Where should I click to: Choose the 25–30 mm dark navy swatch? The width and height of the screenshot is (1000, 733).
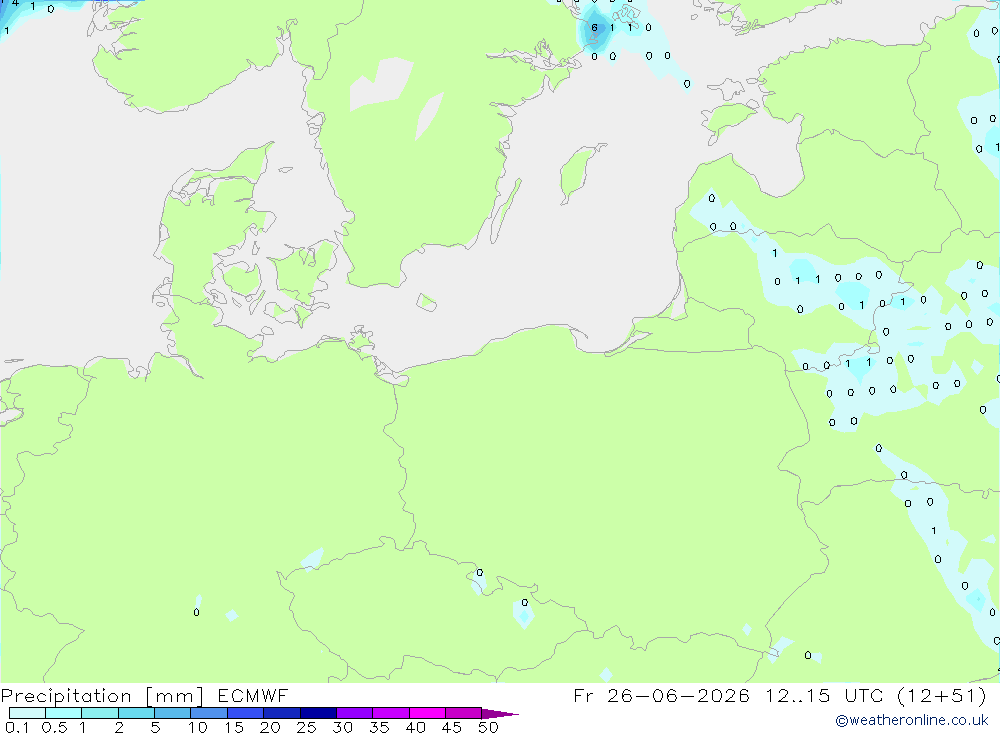click(318, 713)
